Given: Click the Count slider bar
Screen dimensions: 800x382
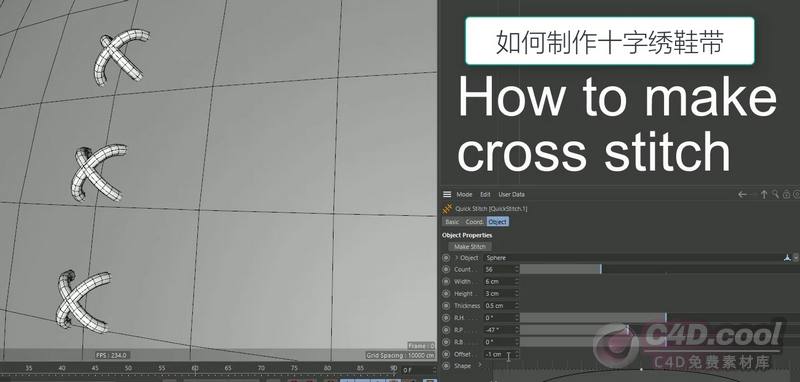Looking at the screenshot, I should pyautogui.click(x=660, y=269).
